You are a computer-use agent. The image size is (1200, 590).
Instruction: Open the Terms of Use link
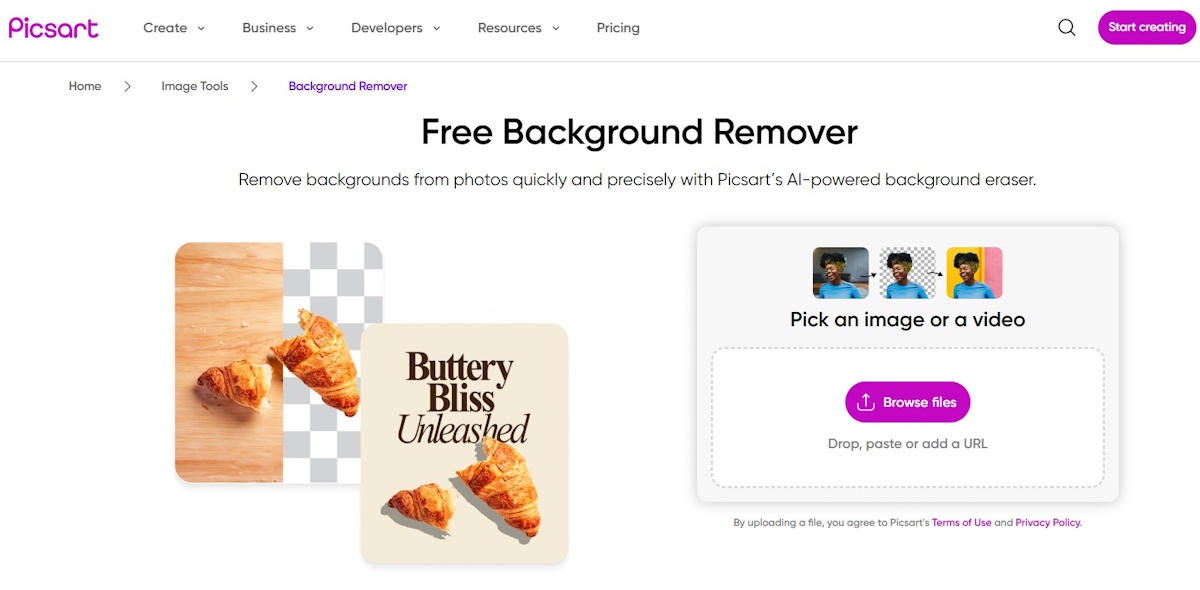(x=961, y=522)
